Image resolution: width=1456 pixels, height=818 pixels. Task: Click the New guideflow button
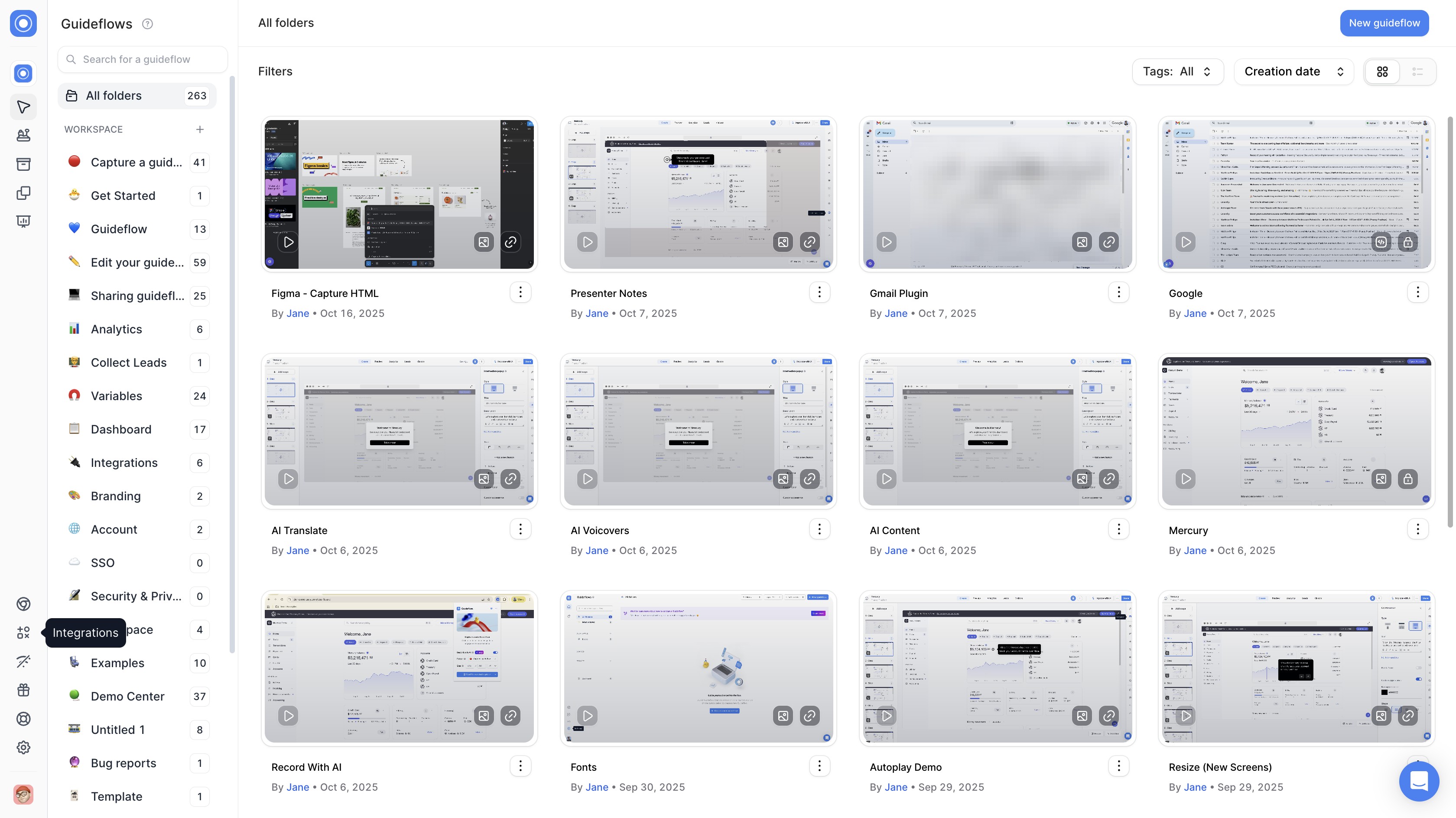point(1384,23)
